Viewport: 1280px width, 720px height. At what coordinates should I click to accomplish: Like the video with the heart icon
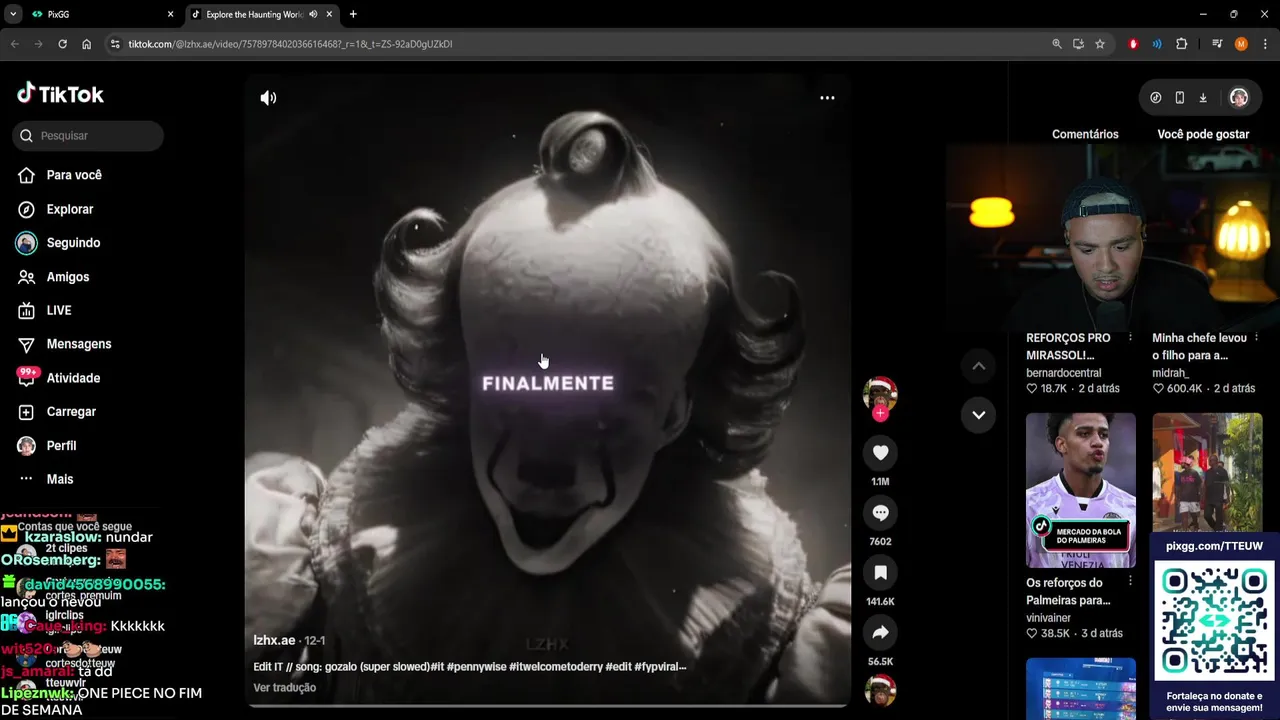coord(880,453)
